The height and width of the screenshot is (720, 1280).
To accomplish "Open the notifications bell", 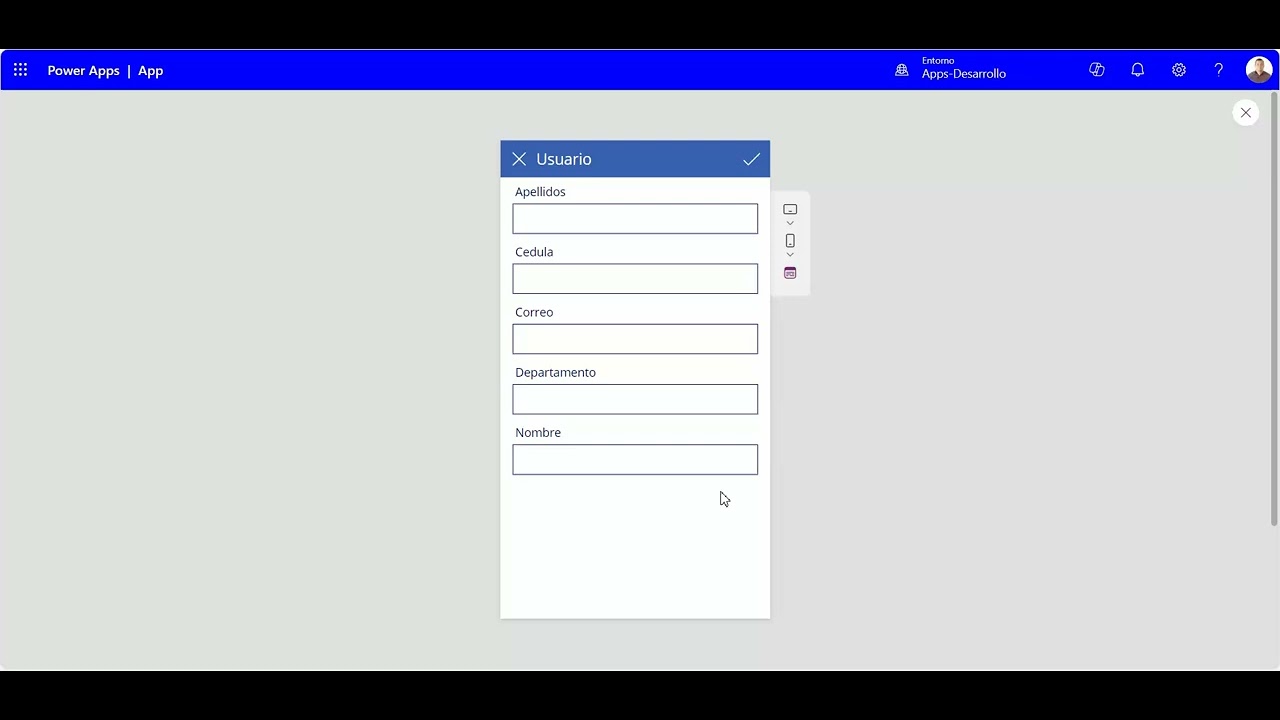I will click(x=1138, y=70).
